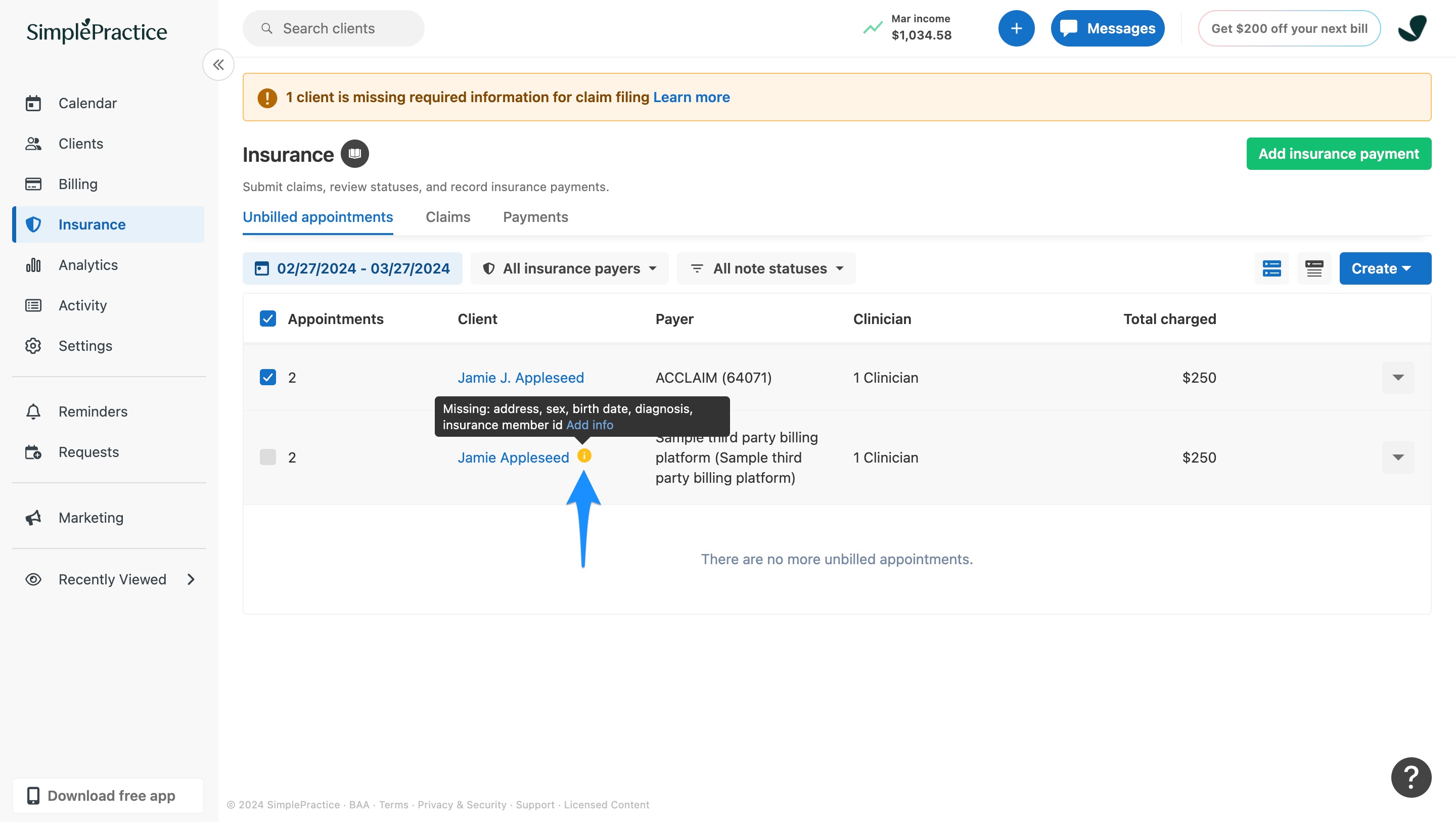Select the compact list view icon
The image size is (1456, 822).
[x=1314, y=268]
